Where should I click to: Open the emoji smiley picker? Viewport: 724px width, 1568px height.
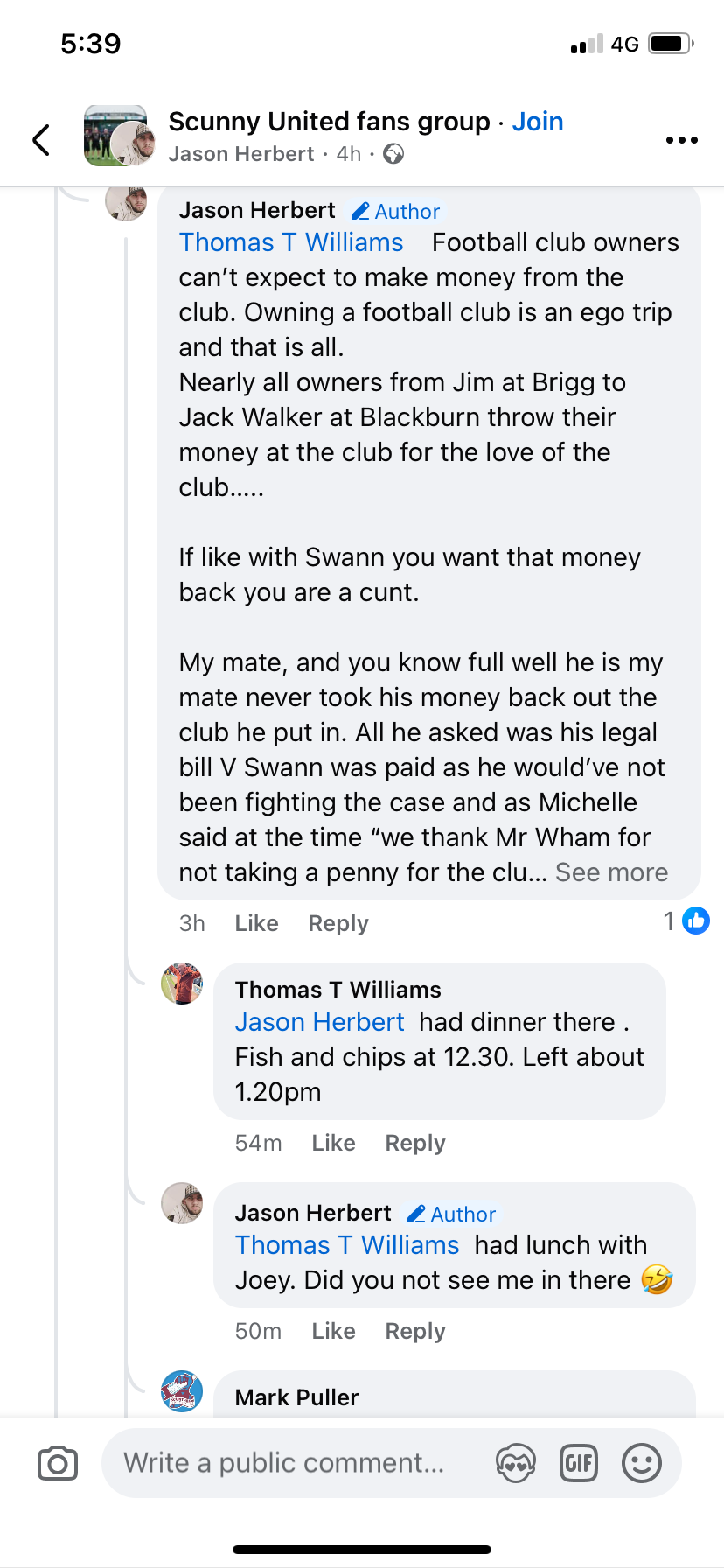point(641,1463)
